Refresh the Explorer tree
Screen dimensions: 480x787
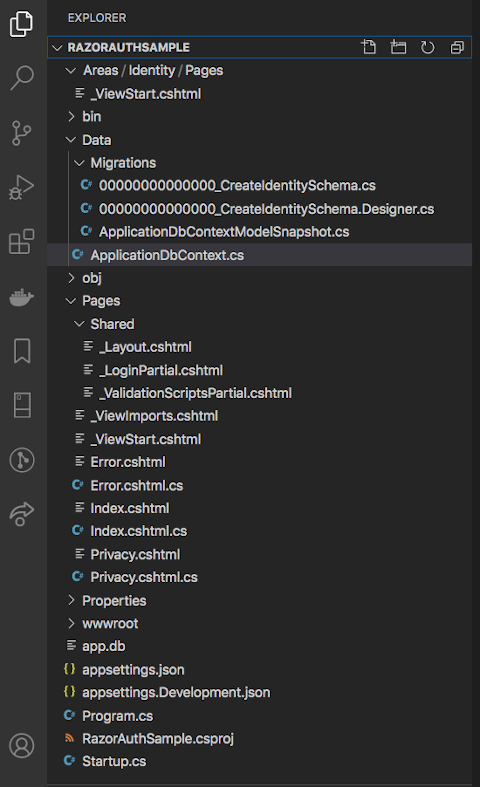[x=427, y=47]
